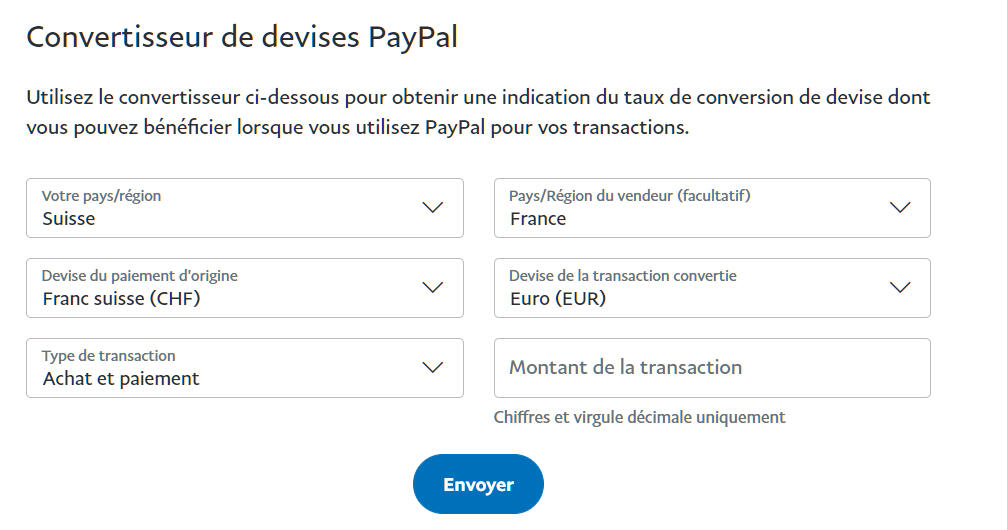Click the Devise de la transaction convertie label
Viewport: 1007px width, 530px height.
click(x=623, y=276)
